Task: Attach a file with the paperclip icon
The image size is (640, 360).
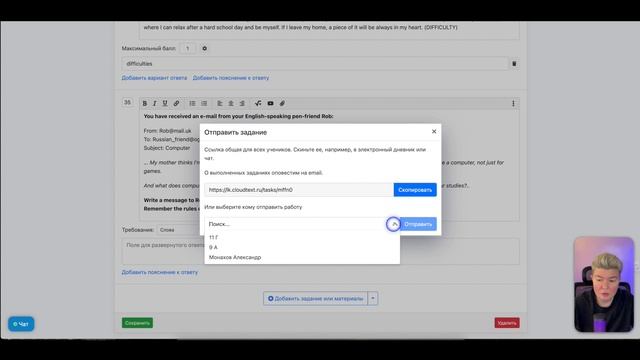Action: (282, 104)
